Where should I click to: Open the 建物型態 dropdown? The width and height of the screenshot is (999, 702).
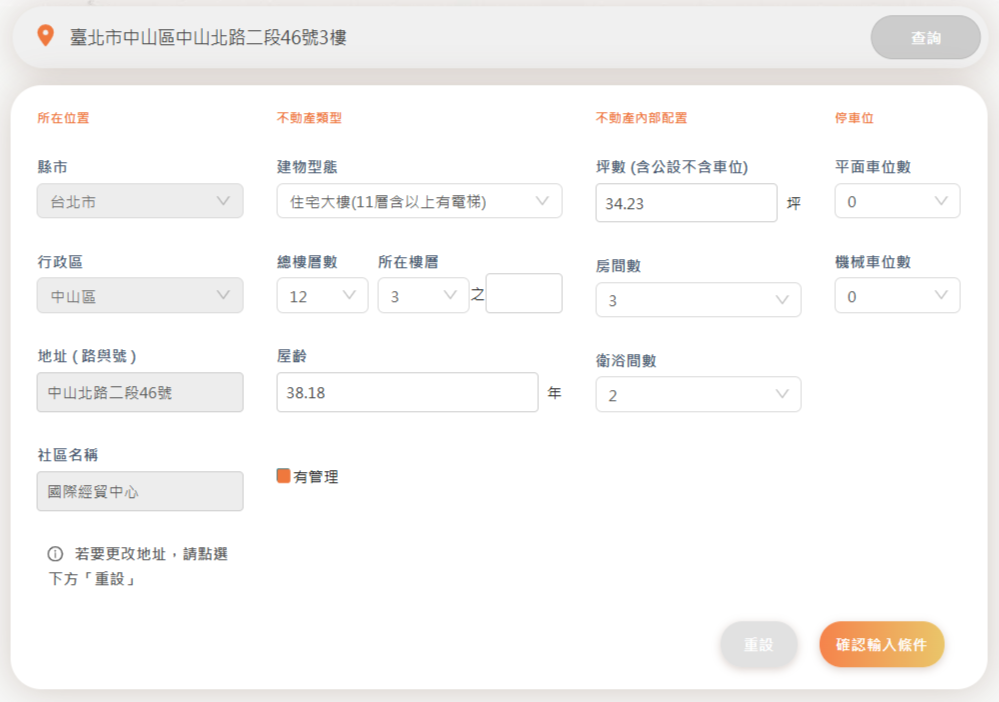pyautogui.click(x=419, y=201)
